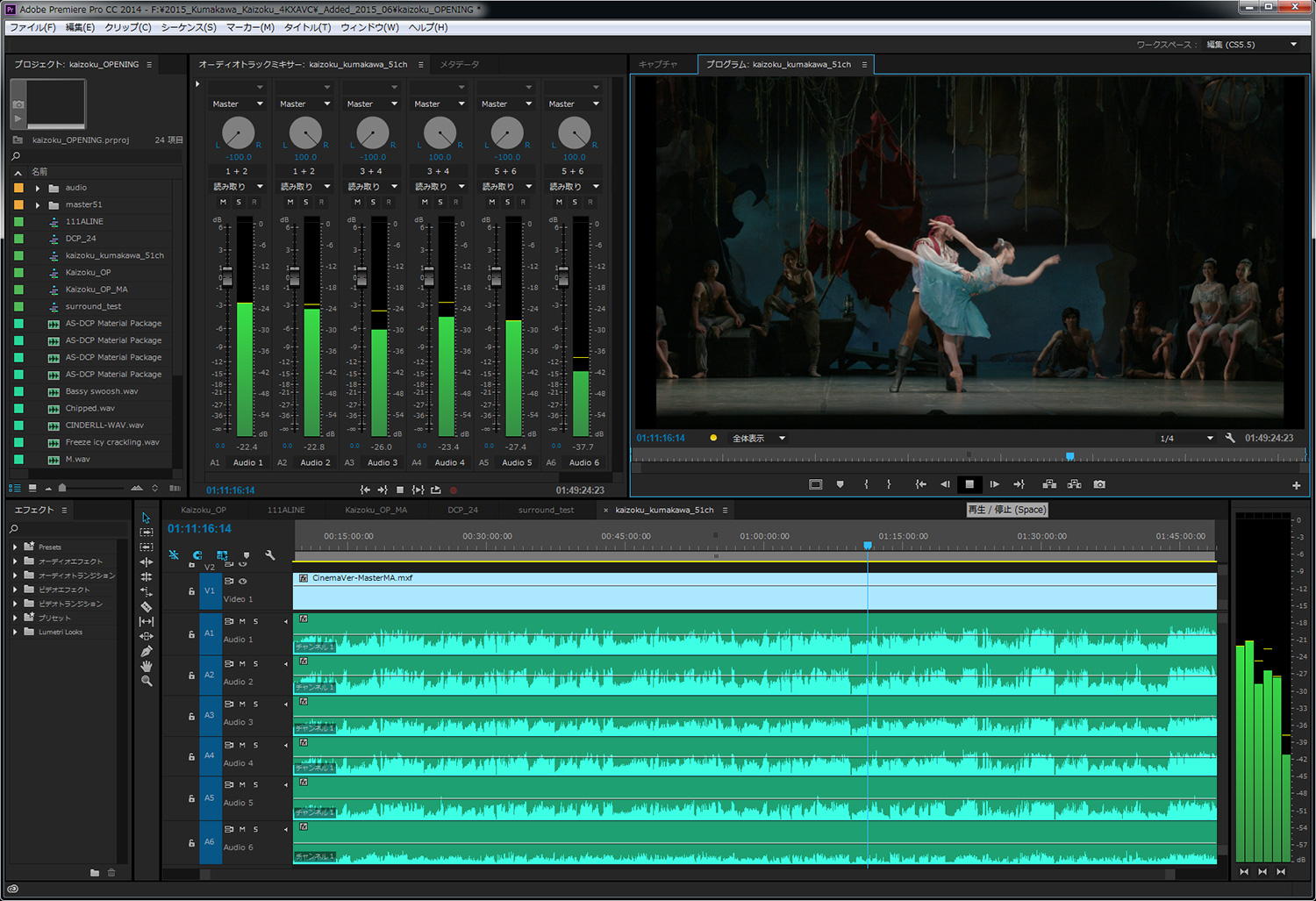This screenshot has height=901, width=1316.
Task: Mute the Audio 1 track in the timeline
Action: pos(242,621)
